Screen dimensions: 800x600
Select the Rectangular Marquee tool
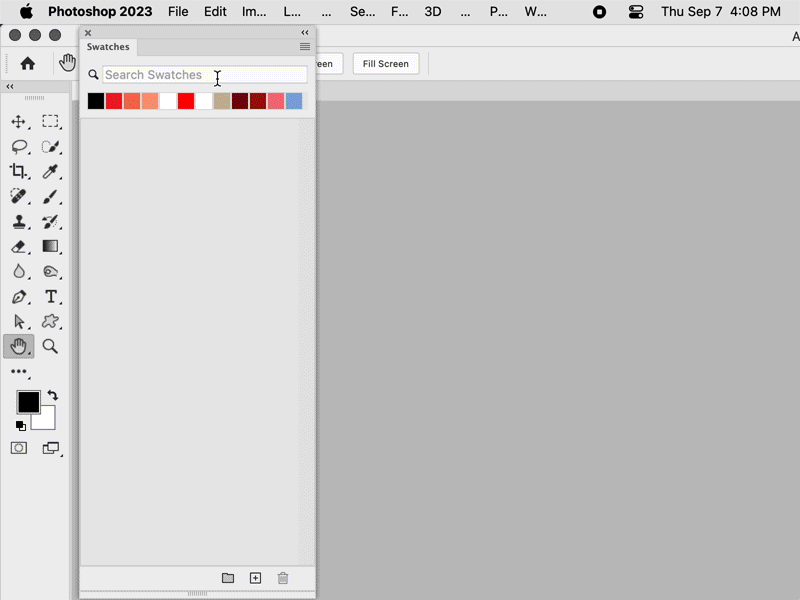[50, 121]
